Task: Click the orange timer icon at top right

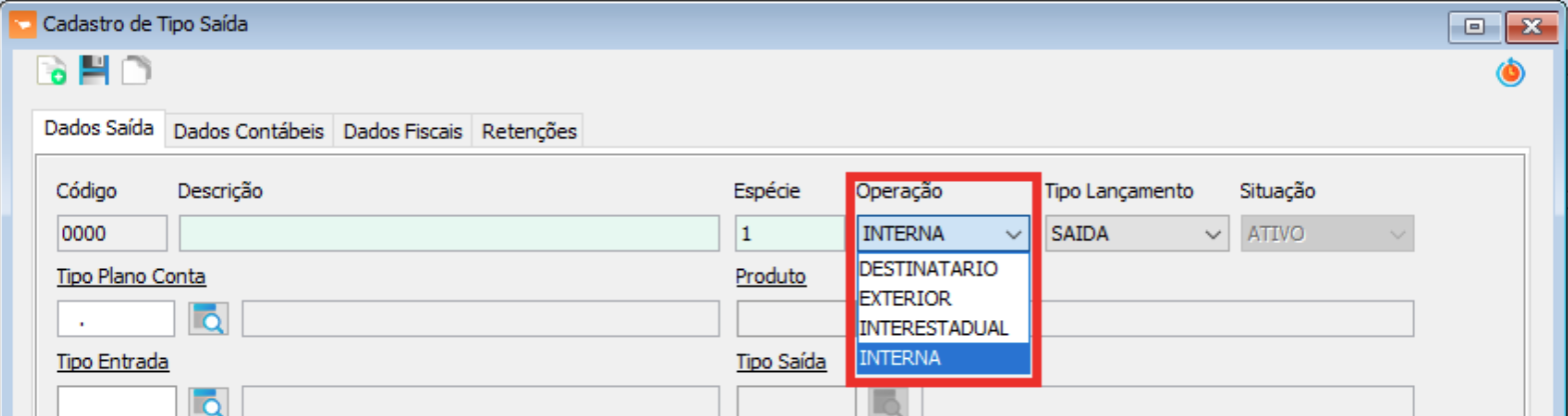Action: point(1510,73)
